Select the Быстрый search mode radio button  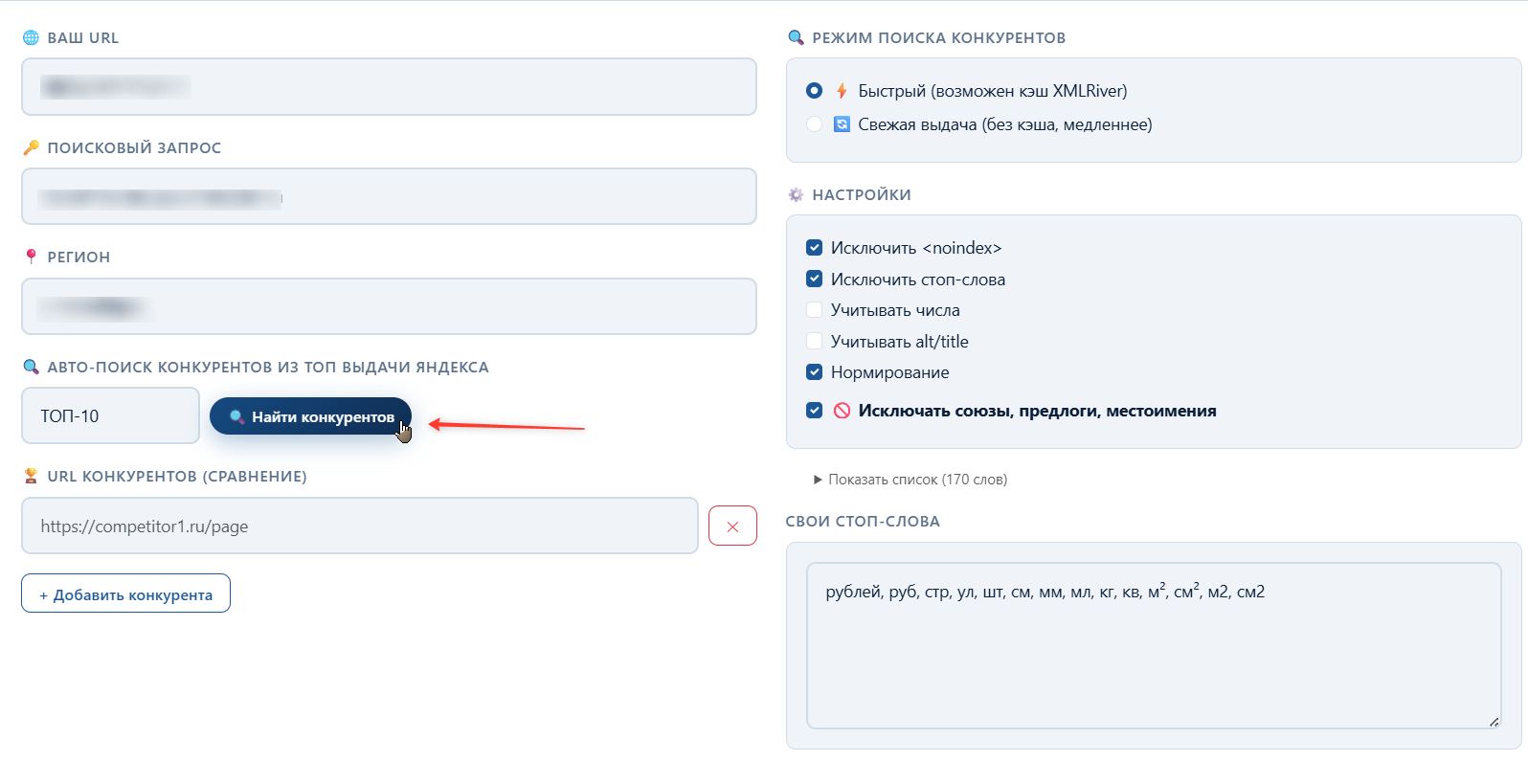click(x=814, y=91)
